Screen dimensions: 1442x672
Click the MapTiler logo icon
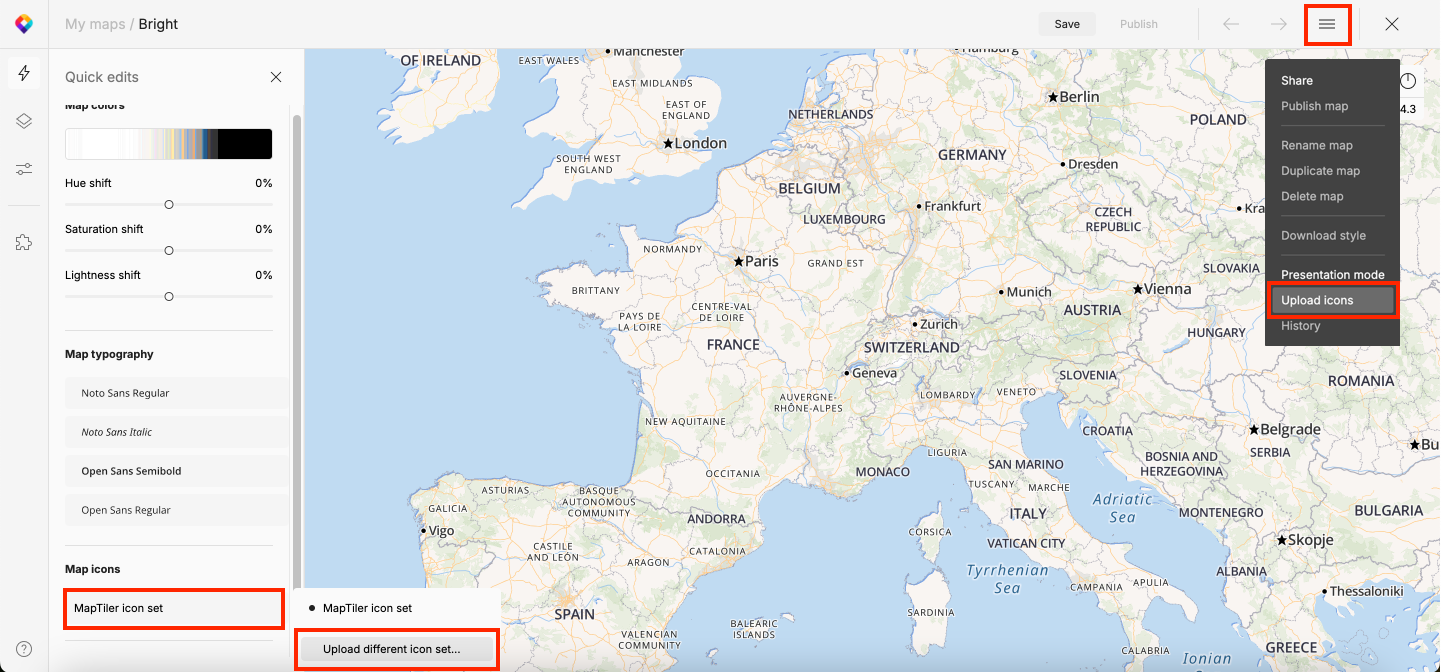coord(24,24)
